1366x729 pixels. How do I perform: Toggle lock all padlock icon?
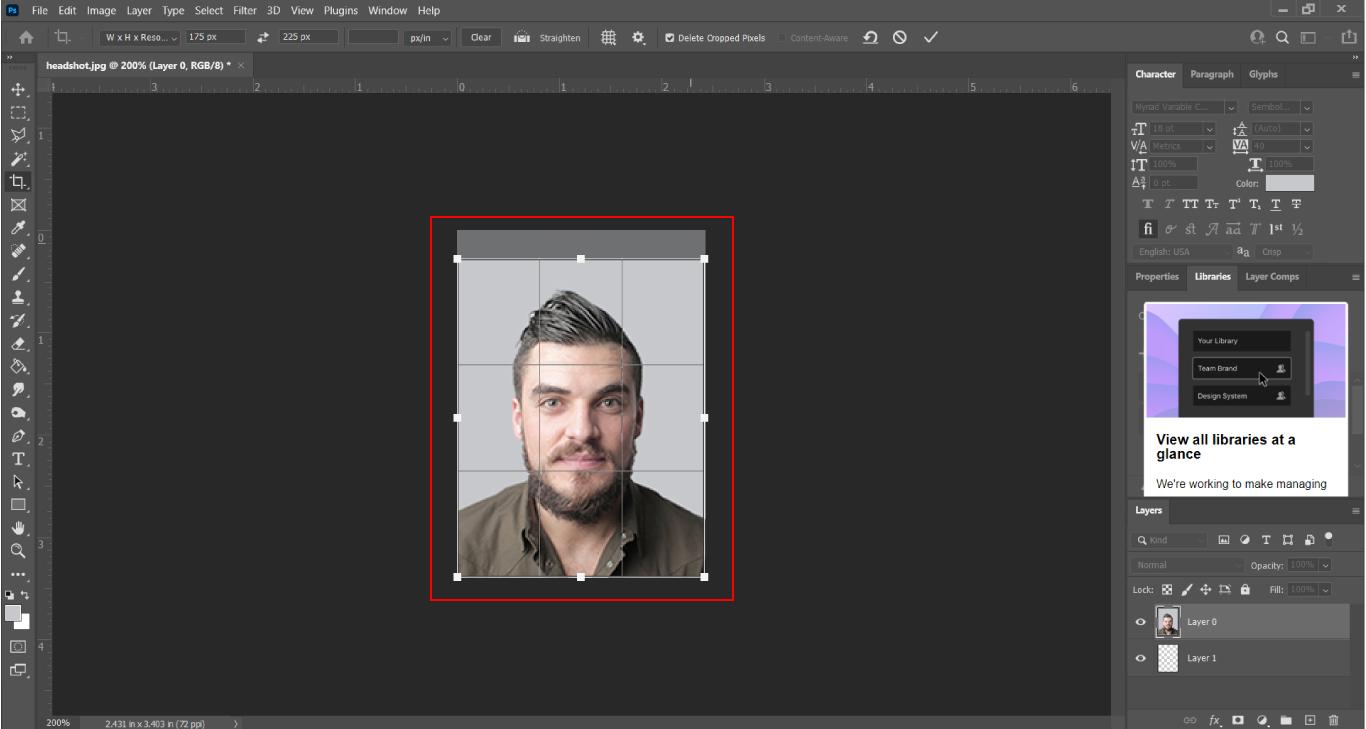tap(1245, 590)
